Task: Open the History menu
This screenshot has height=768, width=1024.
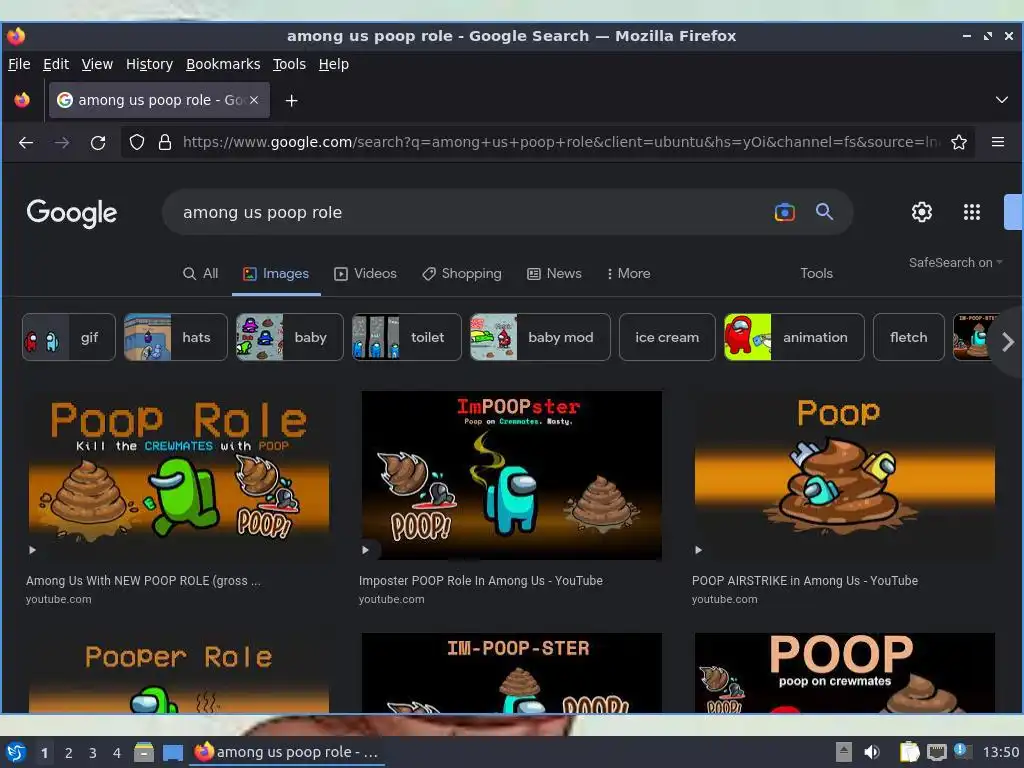Action: tap(150, 64)
